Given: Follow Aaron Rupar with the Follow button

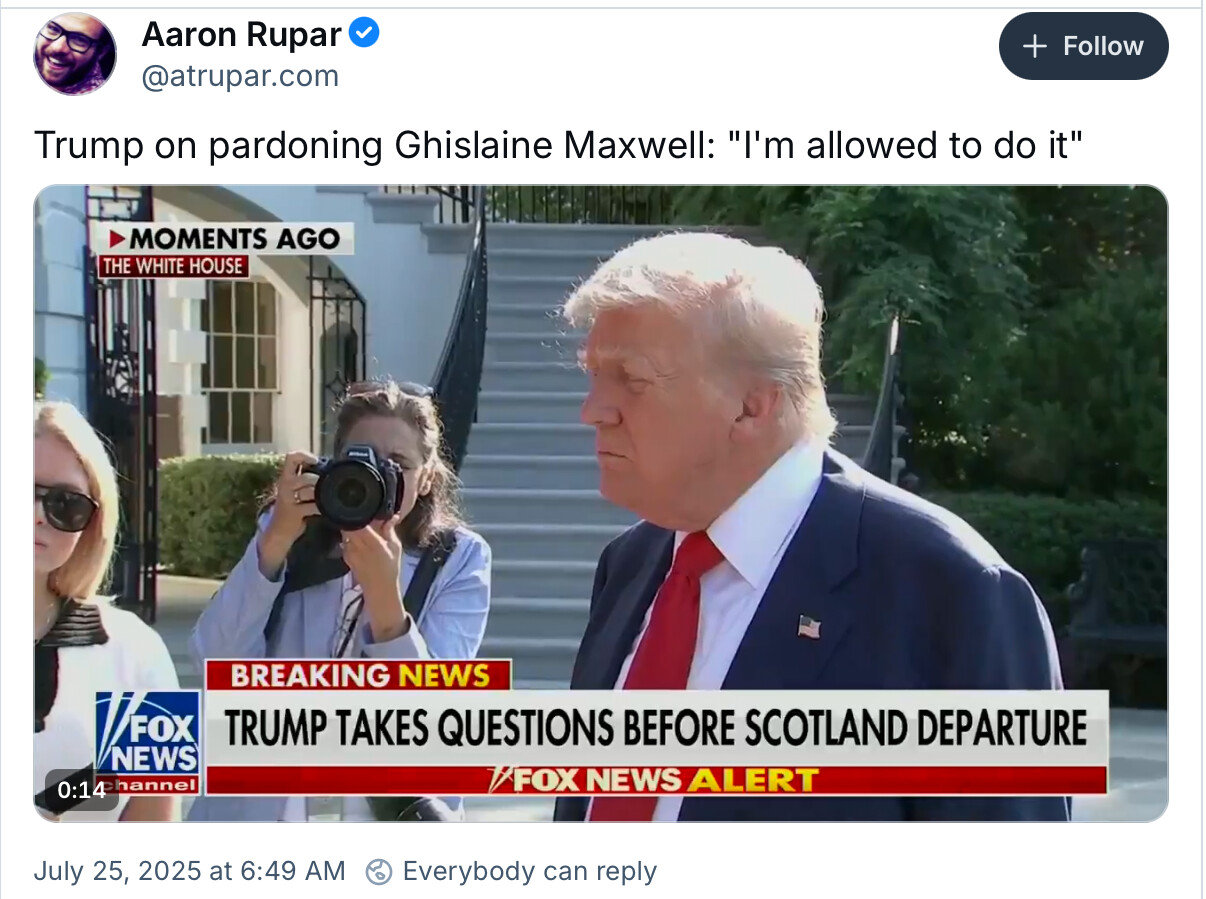Looking at the screenshot, I should [1084, 46].
